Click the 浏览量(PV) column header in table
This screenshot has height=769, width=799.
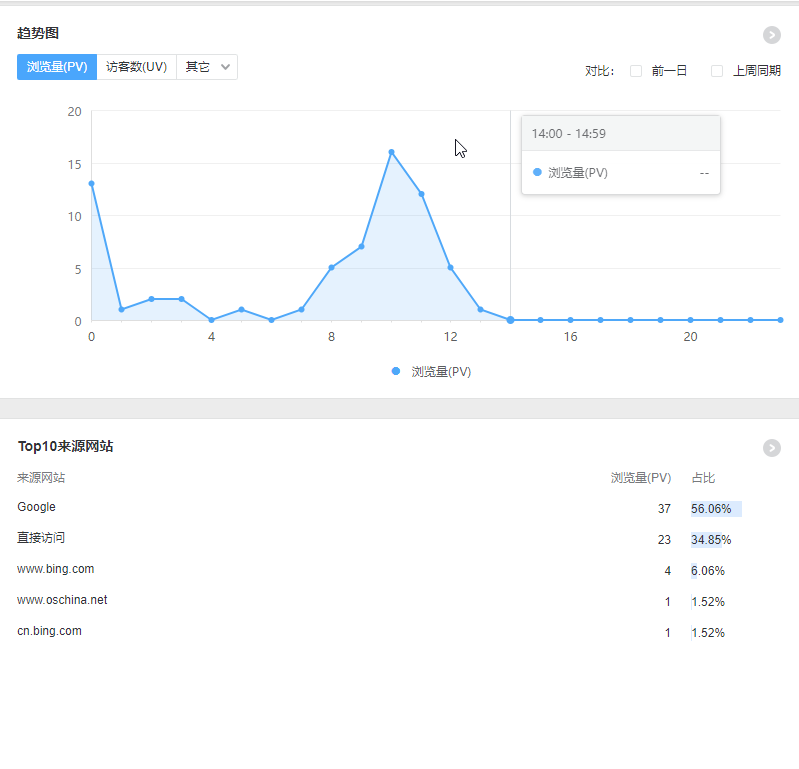click(640, 478)
